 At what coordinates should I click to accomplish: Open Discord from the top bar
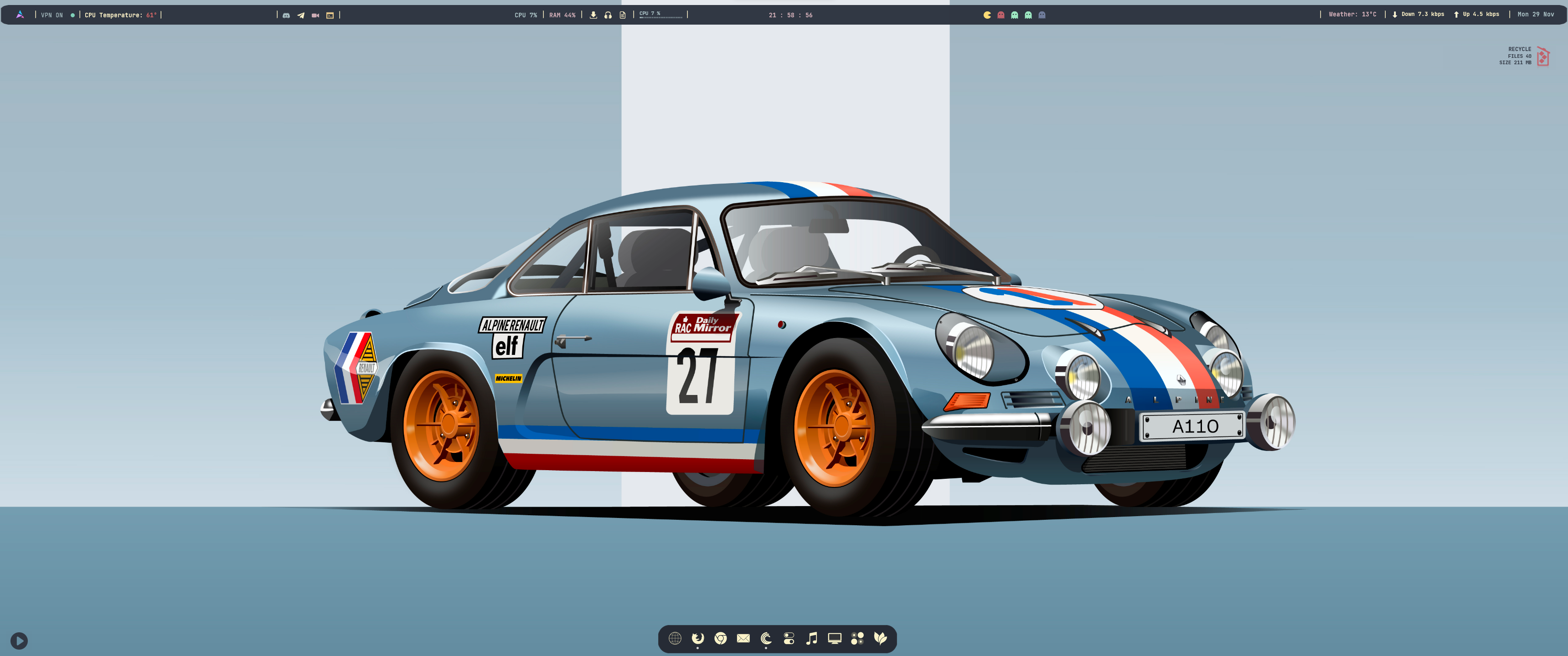click(286, 15)
